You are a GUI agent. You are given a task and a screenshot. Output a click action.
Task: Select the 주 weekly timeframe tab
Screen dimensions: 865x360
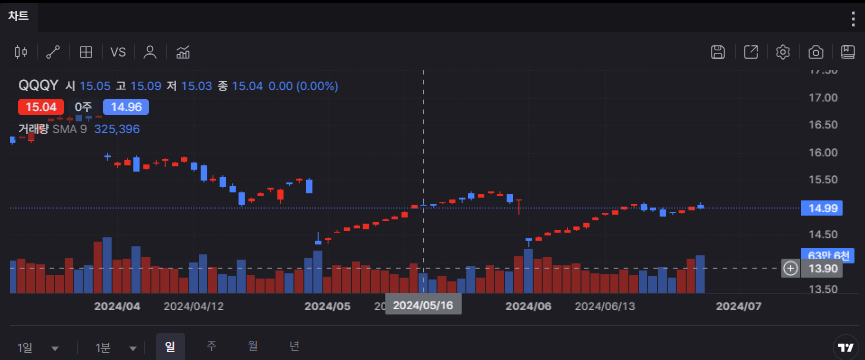click(x=211, y=346)
